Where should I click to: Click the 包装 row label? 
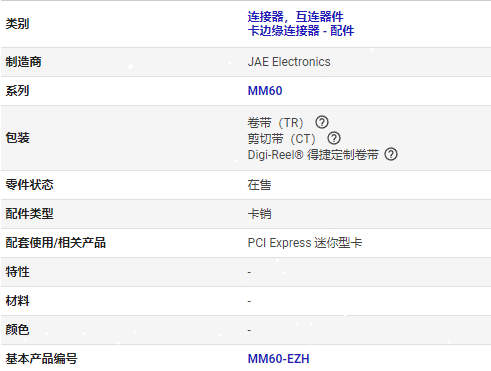pyautogui.click(x=17, y=138)
